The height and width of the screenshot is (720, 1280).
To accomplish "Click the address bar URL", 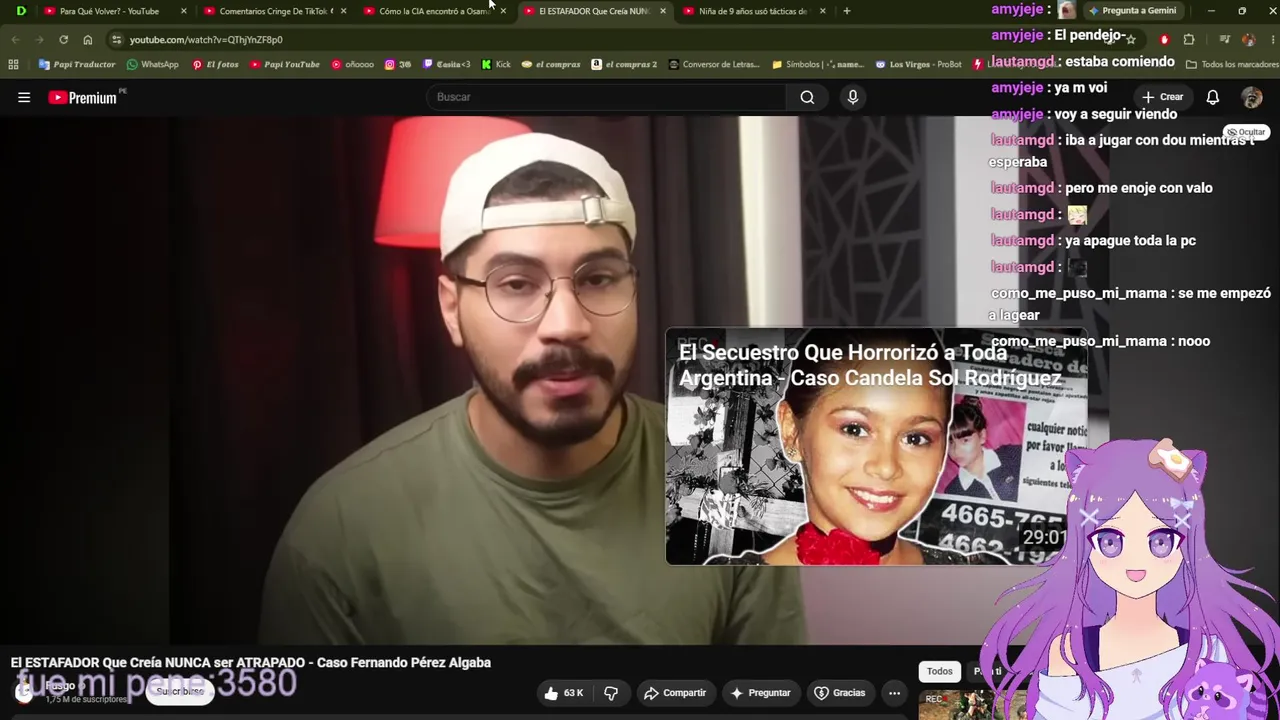I will pos(206,40).
